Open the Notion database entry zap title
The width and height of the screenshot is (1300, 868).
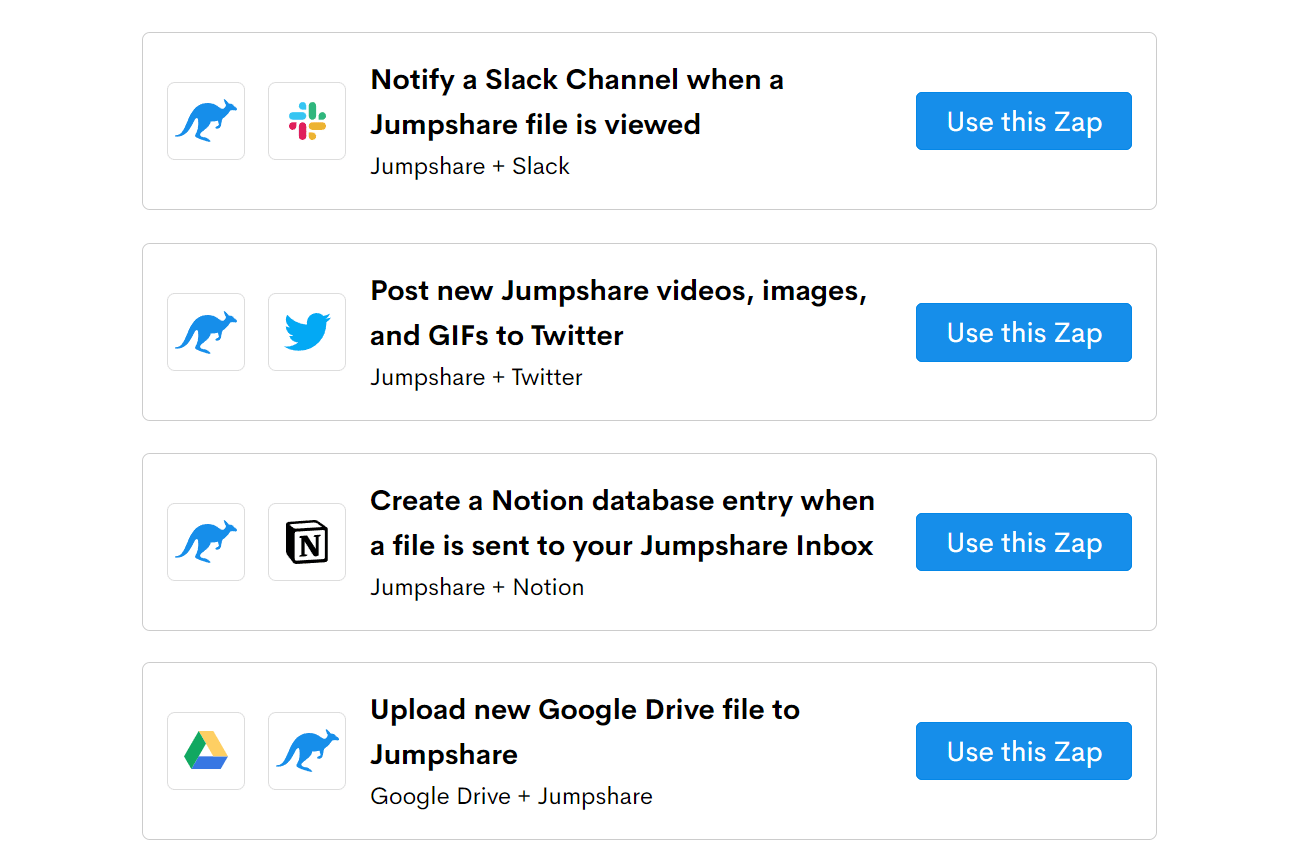point(622,523)
